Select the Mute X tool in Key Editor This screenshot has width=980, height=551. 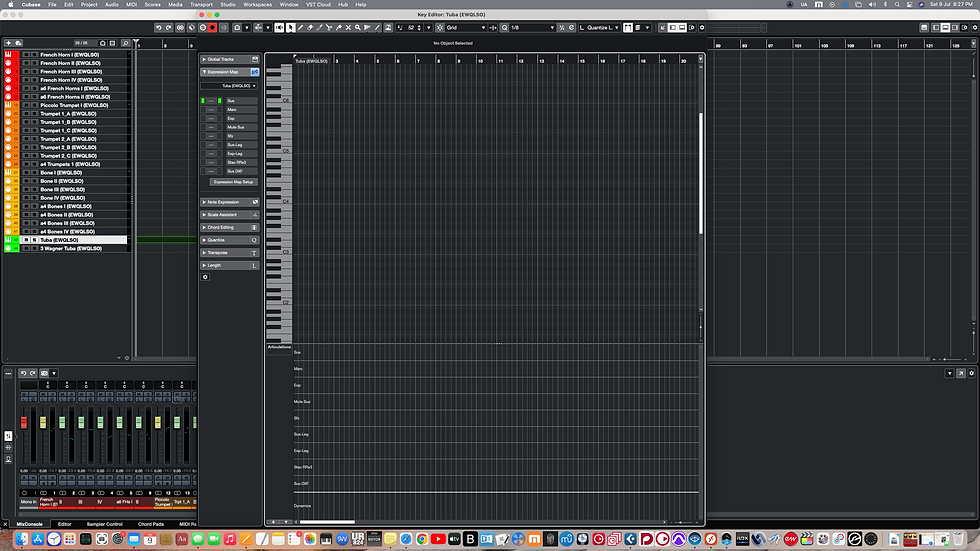tap(348, 27)
